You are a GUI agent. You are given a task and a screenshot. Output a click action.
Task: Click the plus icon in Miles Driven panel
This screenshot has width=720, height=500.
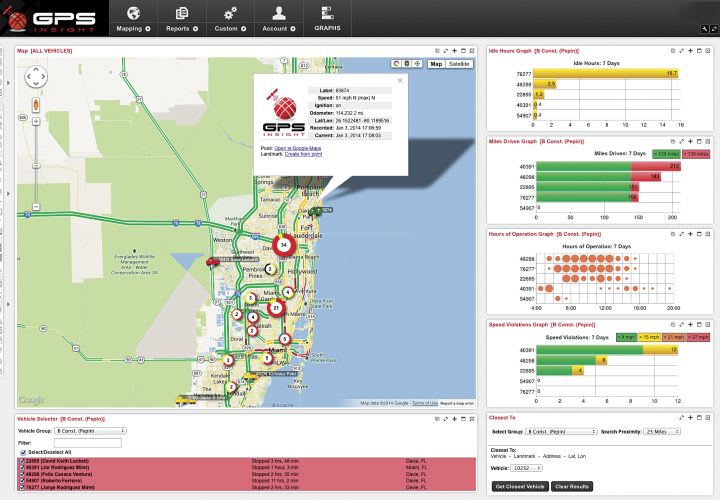[690, 141]
